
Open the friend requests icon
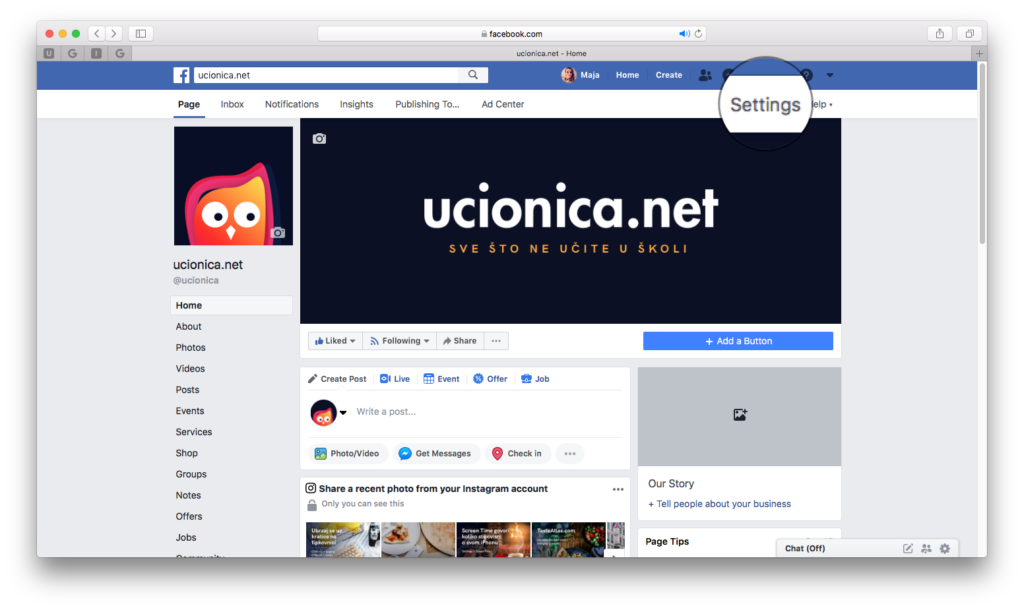click(x=705, y=75)
